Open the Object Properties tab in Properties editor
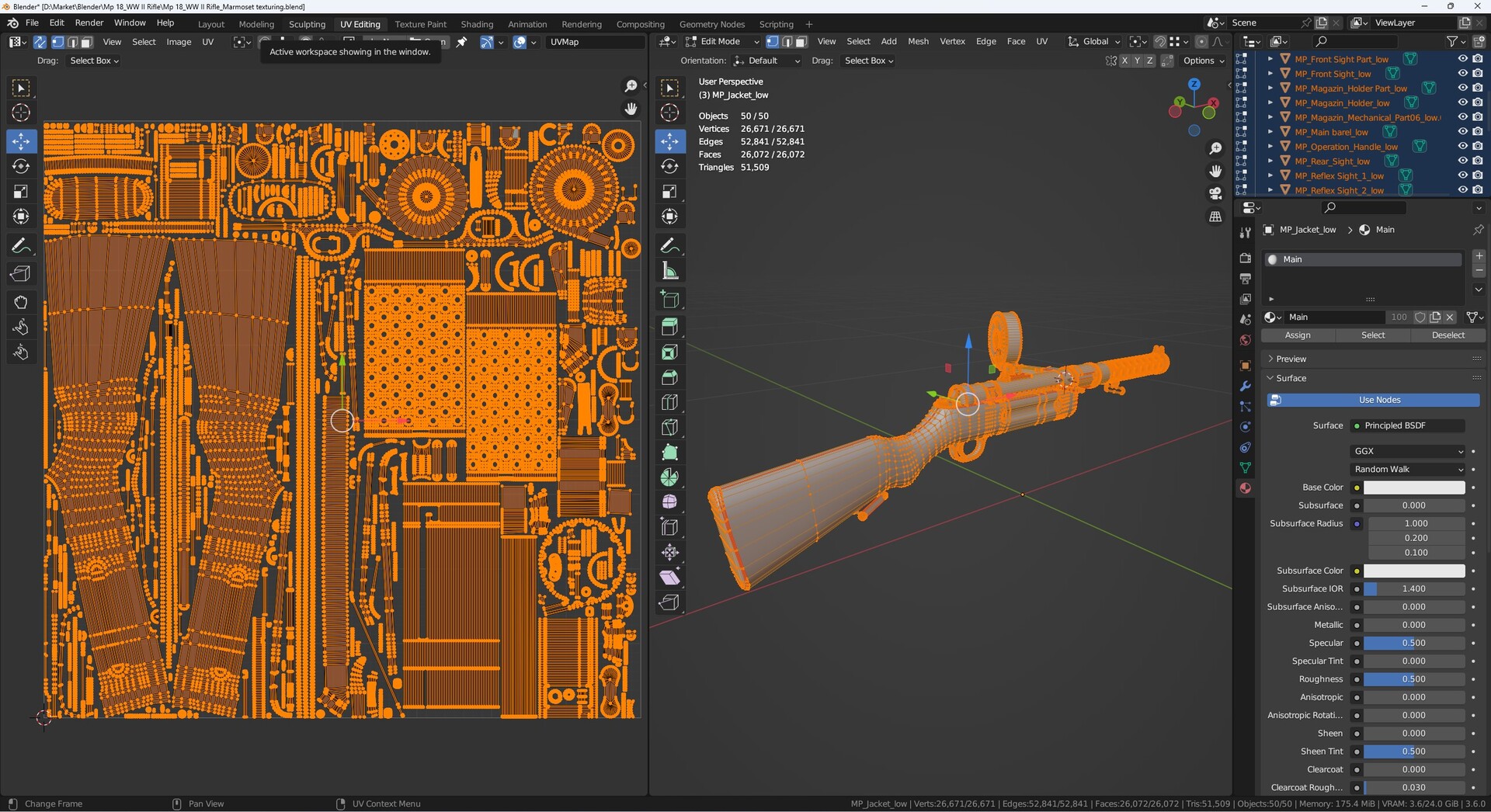1491x812 pixels. click(x=1246, y=365)
